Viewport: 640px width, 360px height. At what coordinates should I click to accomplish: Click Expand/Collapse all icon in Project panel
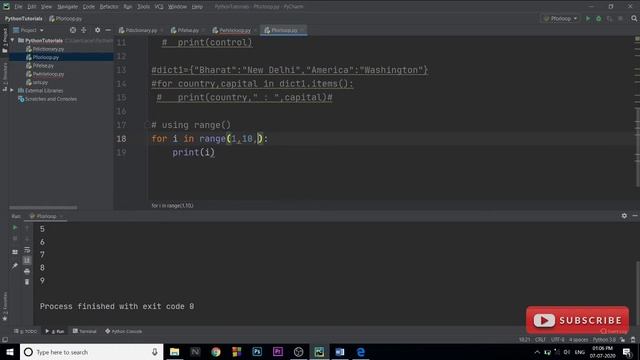[84, 30]
